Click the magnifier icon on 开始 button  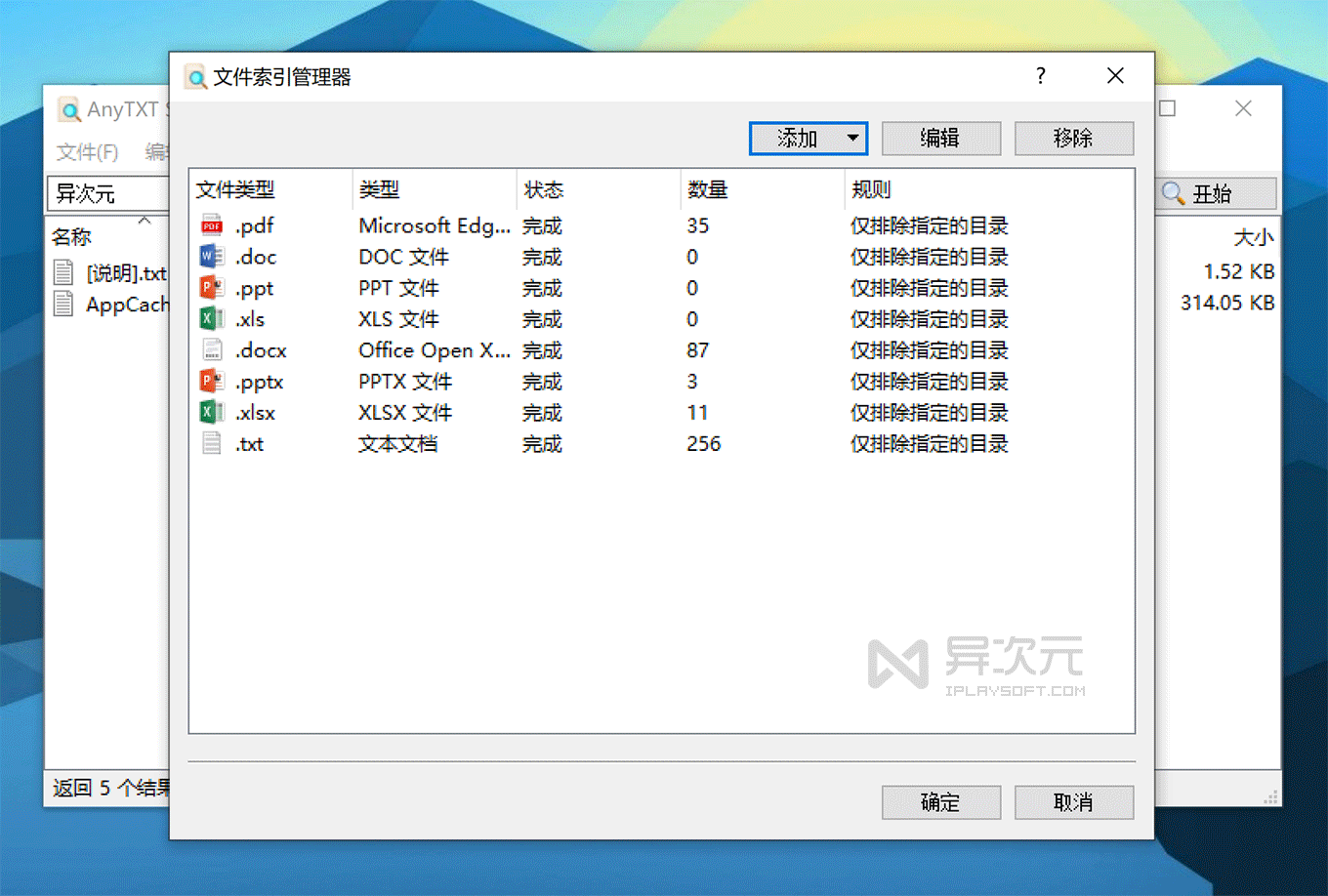click(1172, 193)
